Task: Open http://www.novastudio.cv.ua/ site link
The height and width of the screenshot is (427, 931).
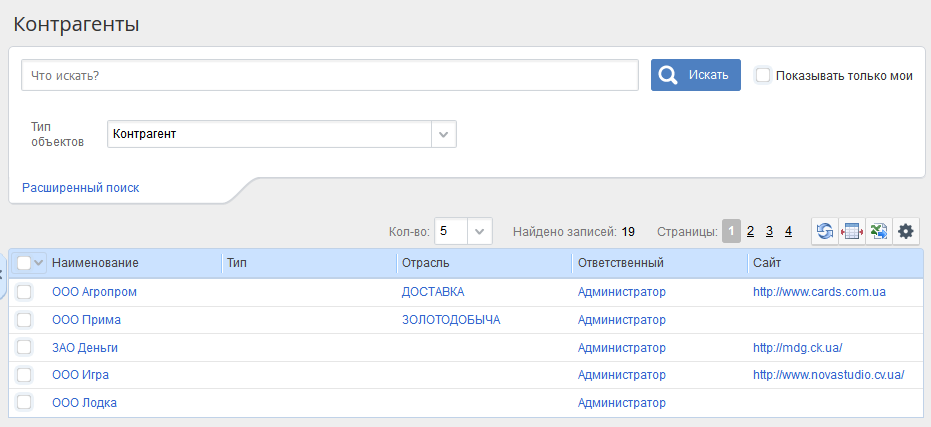Action: pyautogui.click(x=829, y=375)
